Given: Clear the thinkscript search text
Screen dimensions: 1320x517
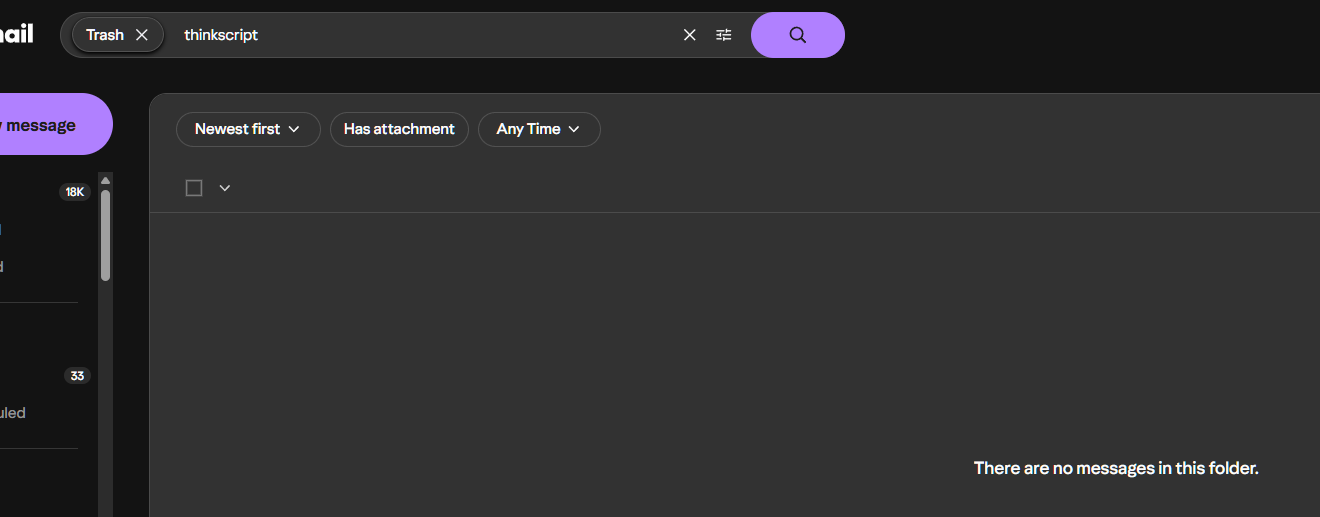Looking at the screenshot, I should pyautogui.click(x=689, y=35).
